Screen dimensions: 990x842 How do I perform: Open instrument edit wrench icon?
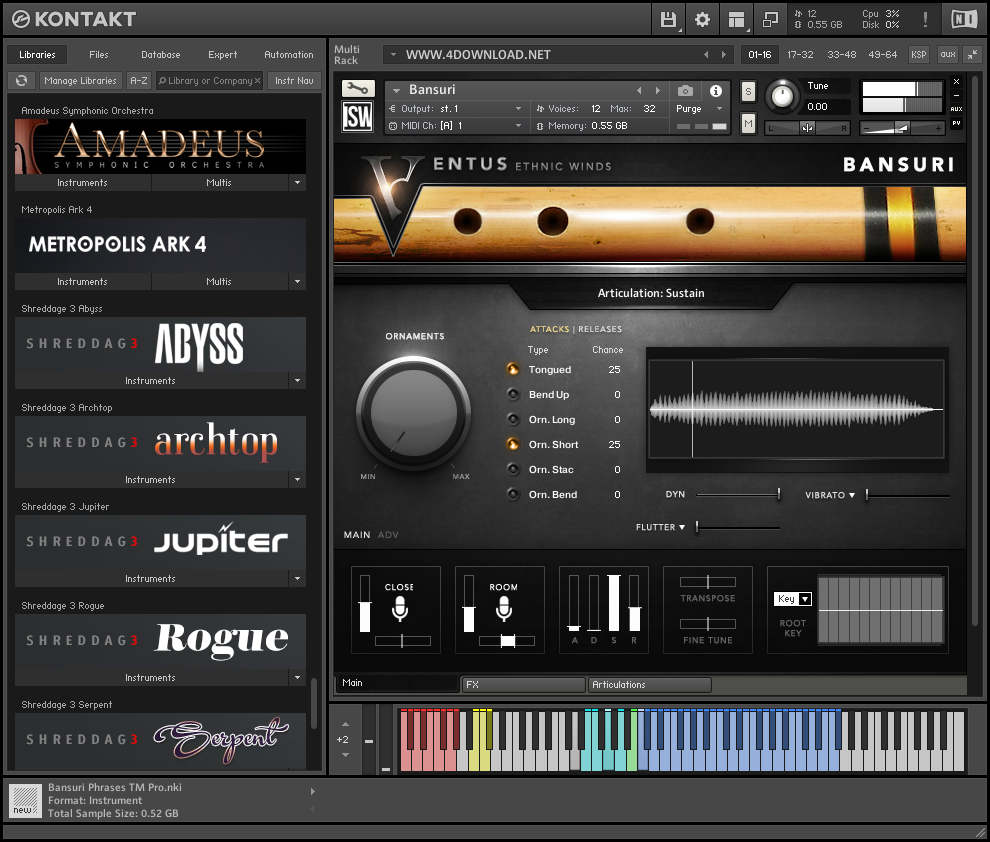coord(358,88)
